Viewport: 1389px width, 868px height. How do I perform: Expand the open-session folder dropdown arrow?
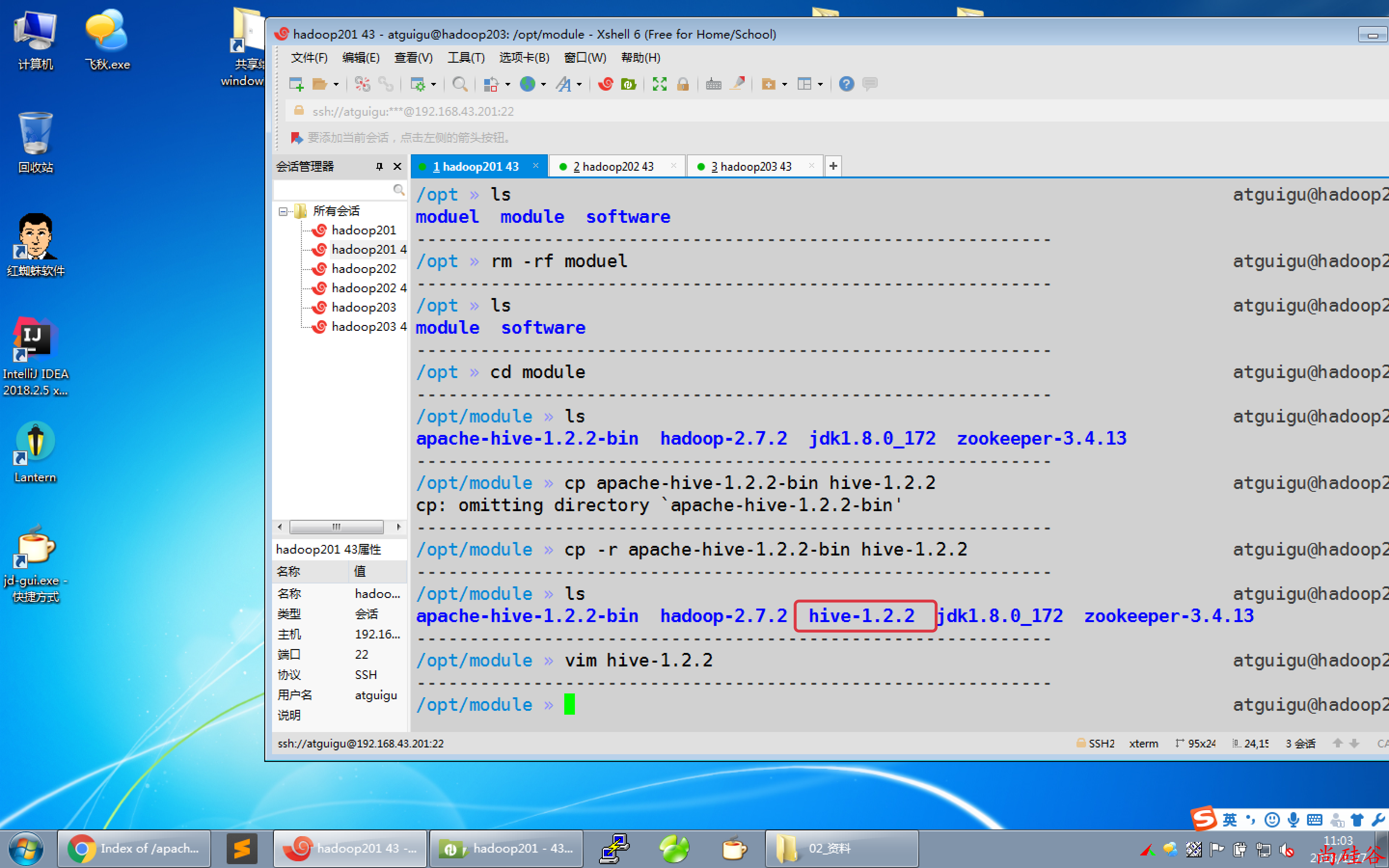pyautogui.click(x=336, y=84)
